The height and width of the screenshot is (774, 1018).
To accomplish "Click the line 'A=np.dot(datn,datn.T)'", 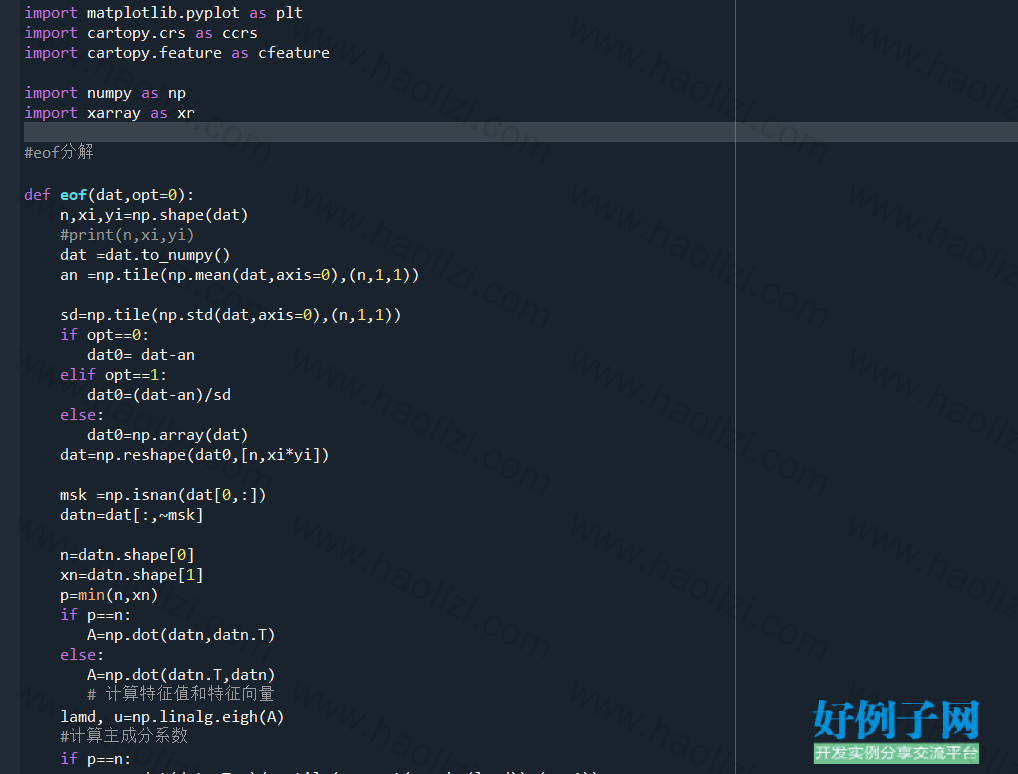I will tap(181, 635).
